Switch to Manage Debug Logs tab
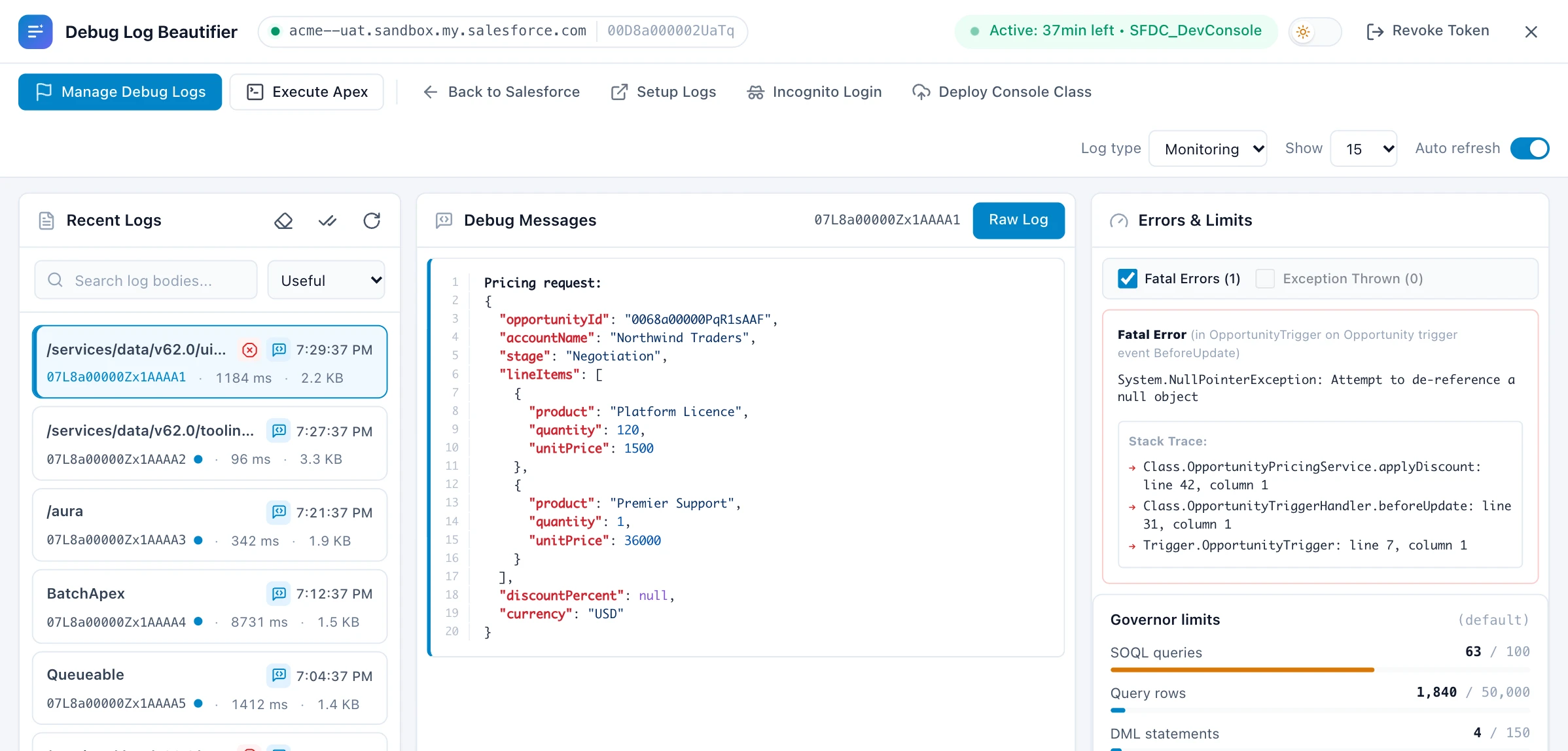Image resolution: width=1568 pixels, height=751 pixels. point(120,92)
